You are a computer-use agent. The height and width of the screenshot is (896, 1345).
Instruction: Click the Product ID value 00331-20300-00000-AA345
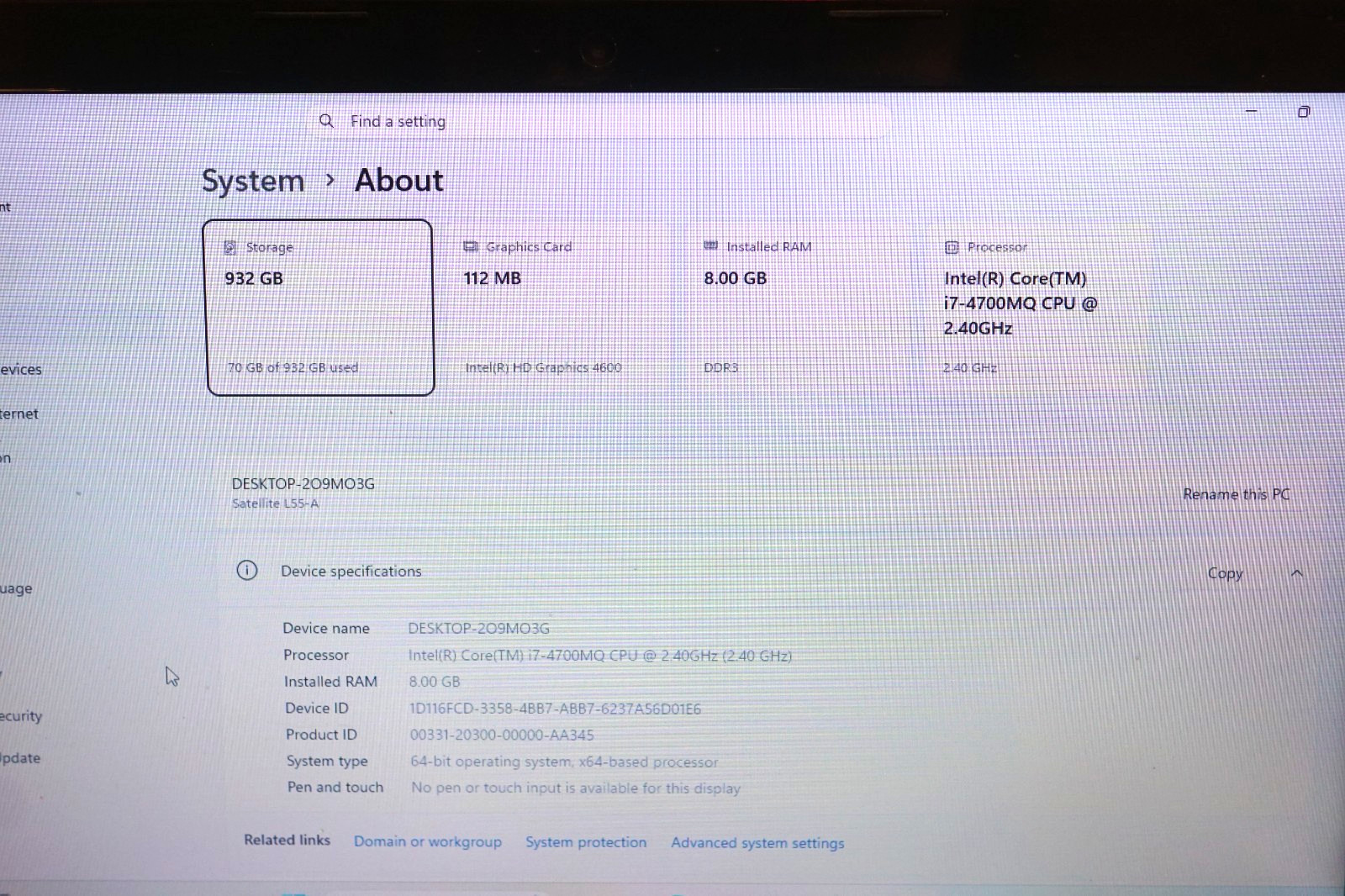pyautogui.click(x=502, y=735)
